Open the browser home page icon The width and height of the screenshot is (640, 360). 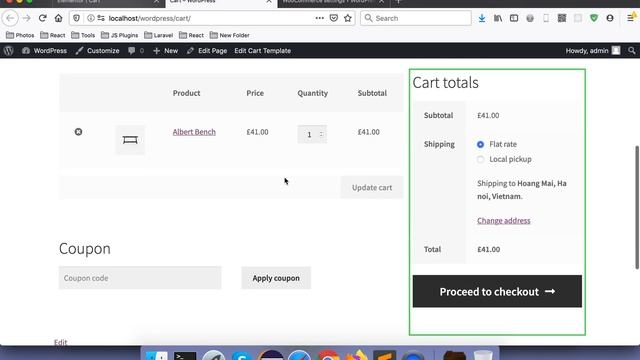point(58,18)
